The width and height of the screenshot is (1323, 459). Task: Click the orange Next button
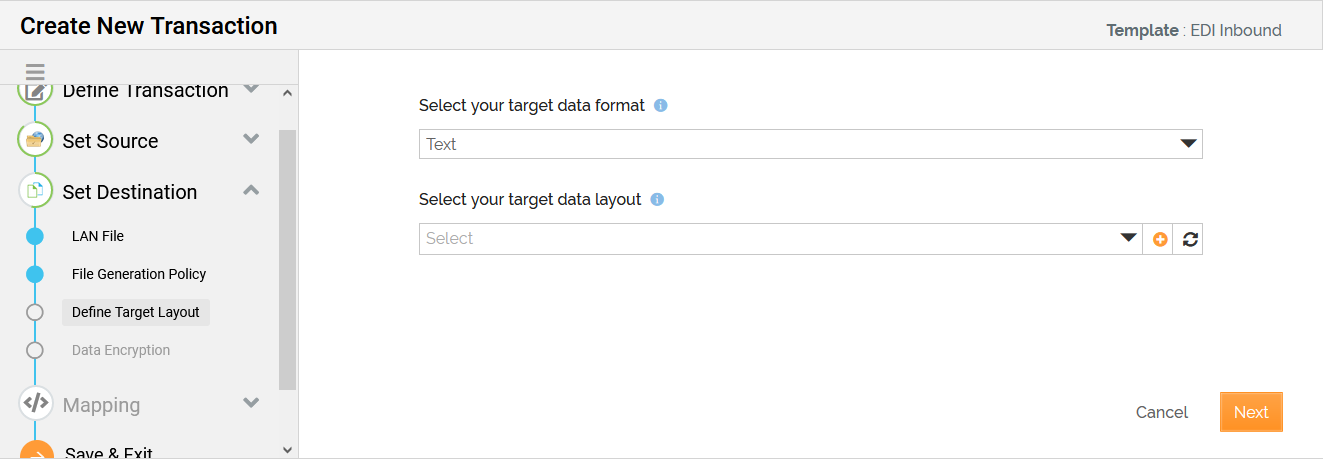[x=1250, y=412]
